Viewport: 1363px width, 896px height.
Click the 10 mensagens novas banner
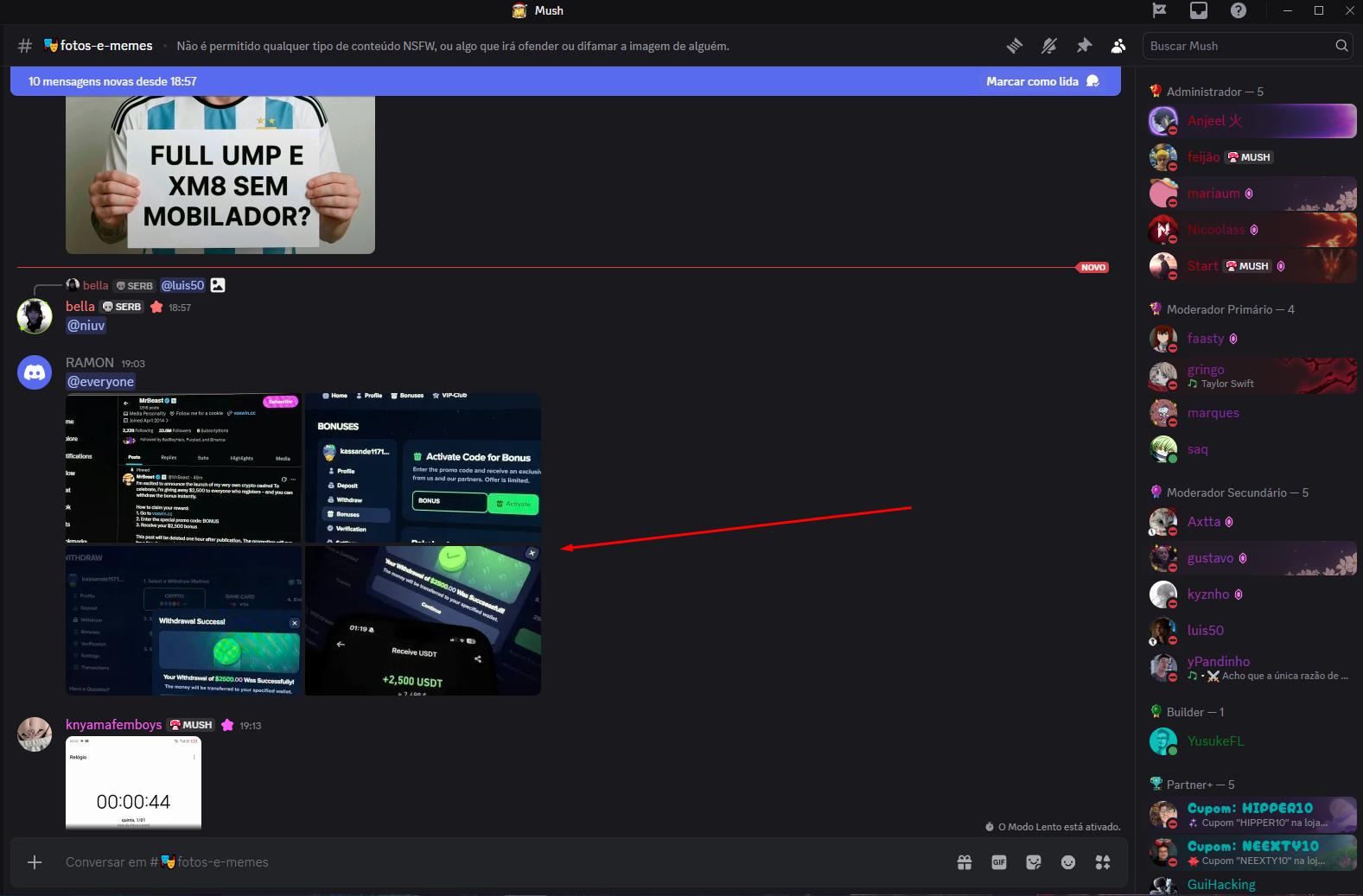click(x=565, y=81)
